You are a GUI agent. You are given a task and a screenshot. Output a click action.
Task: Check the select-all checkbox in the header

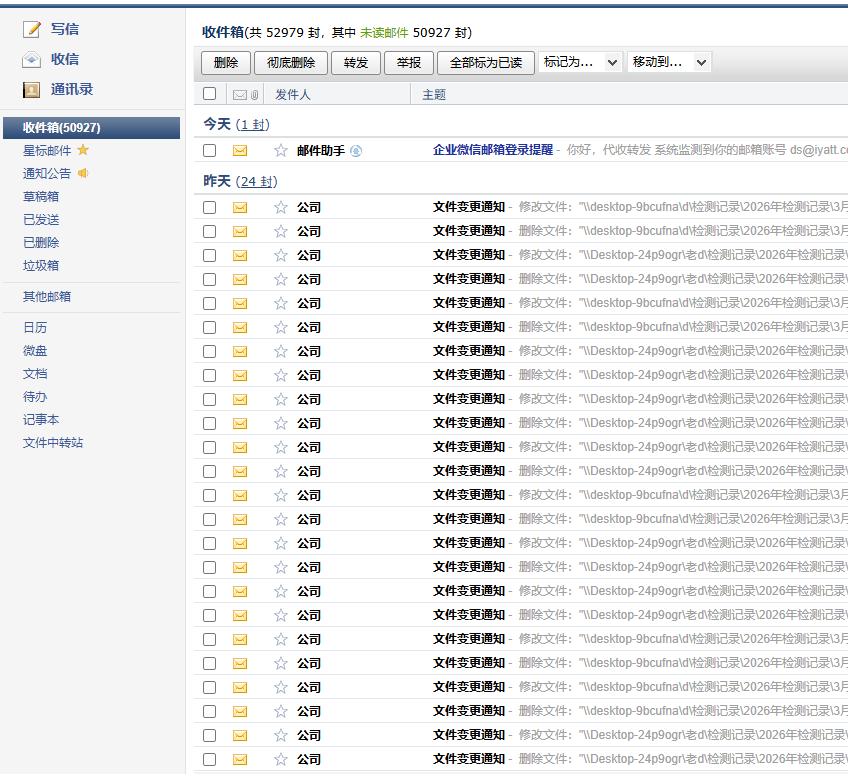click(209, 93)
